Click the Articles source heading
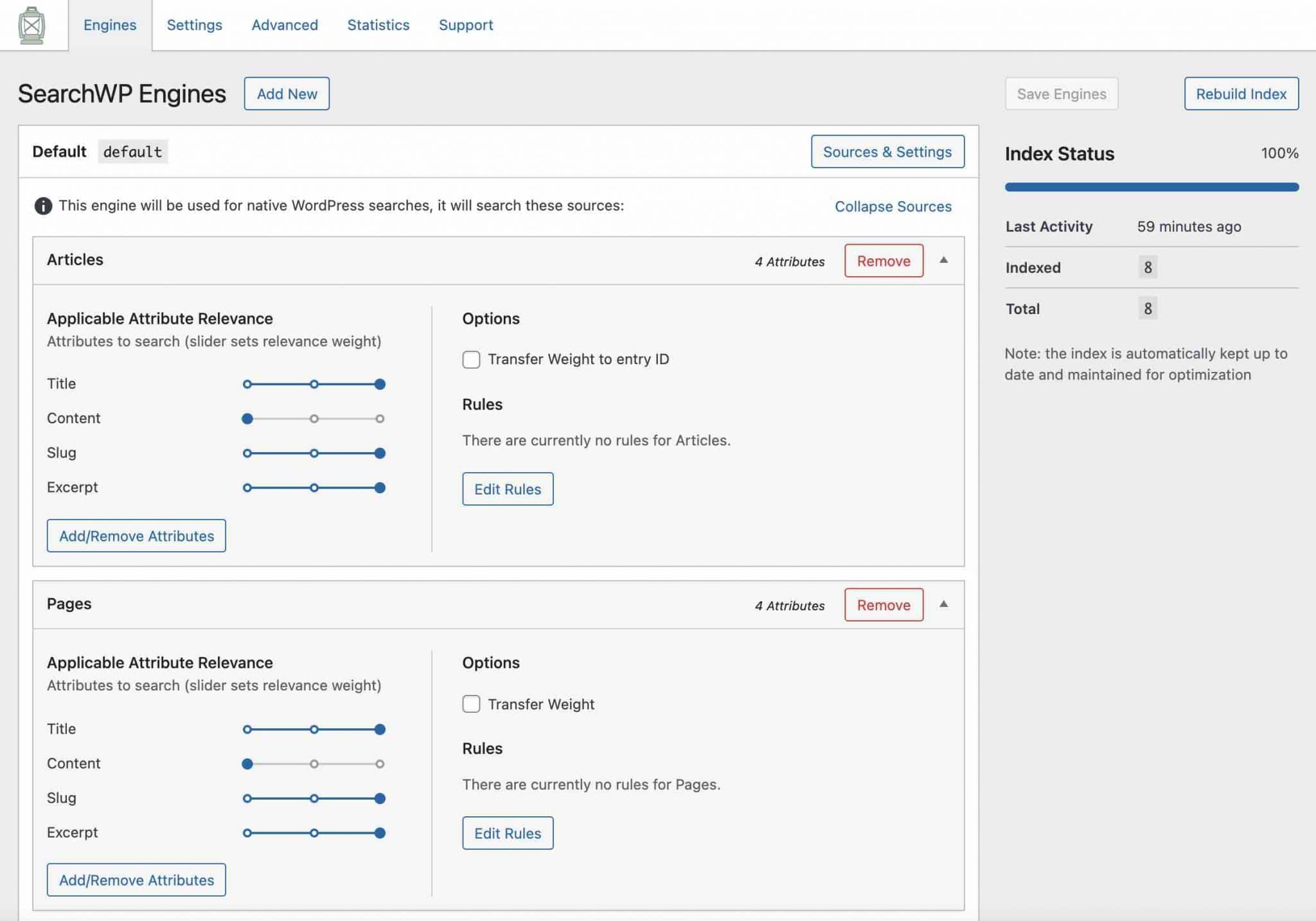 click(75, 259)
